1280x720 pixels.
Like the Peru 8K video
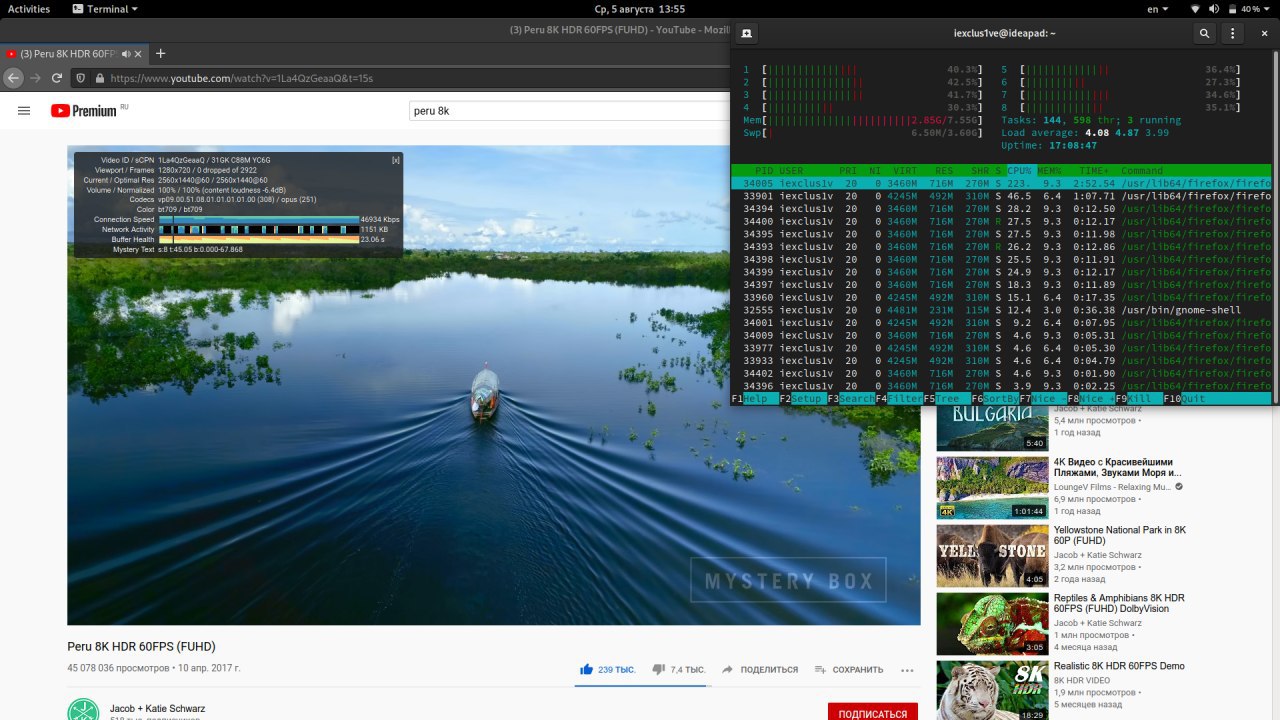pos(608,669)
